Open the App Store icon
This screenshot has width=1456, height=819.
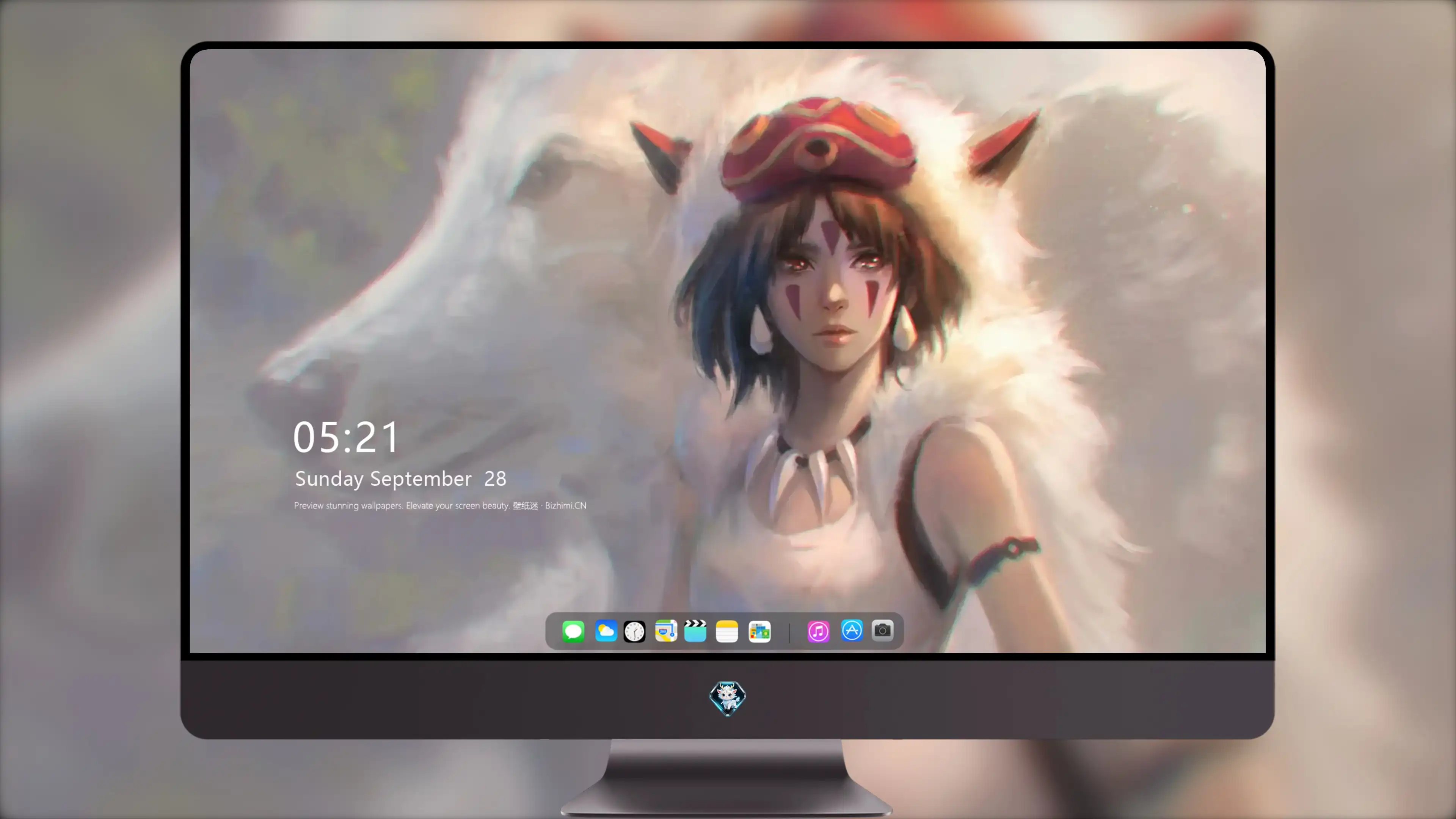(851, 630)
